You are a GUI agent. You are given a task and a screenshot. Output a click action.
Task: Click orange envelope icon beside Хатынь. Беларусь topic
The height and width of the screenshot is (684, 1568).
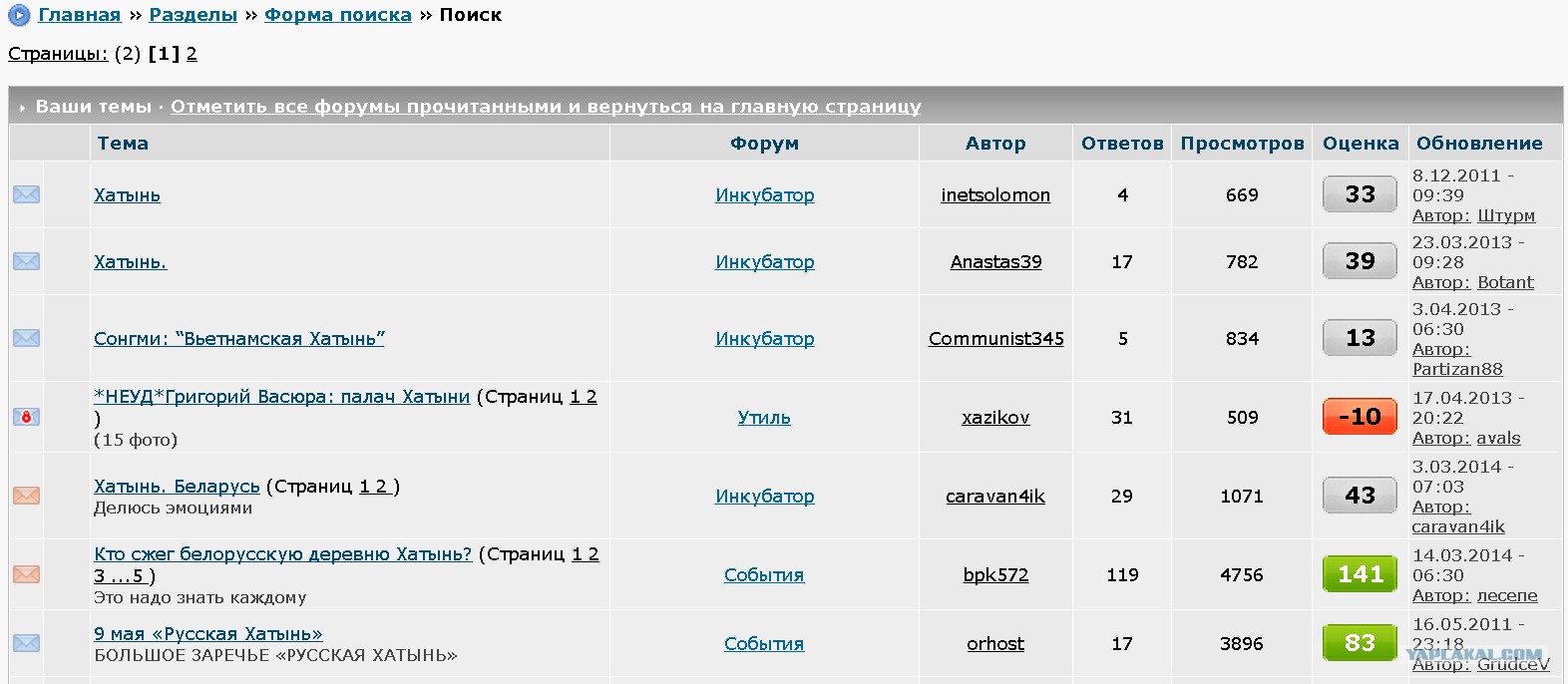coord(27,496)
